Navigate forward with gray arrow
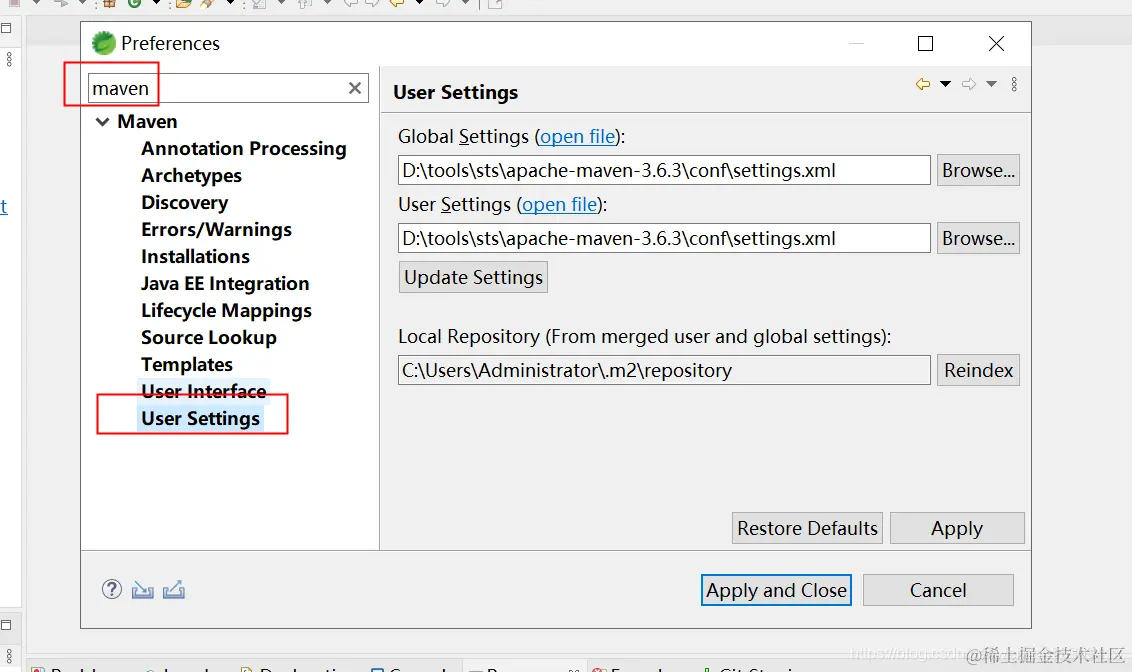This screenshot has width=1132, height=672. tap(969, 84)
